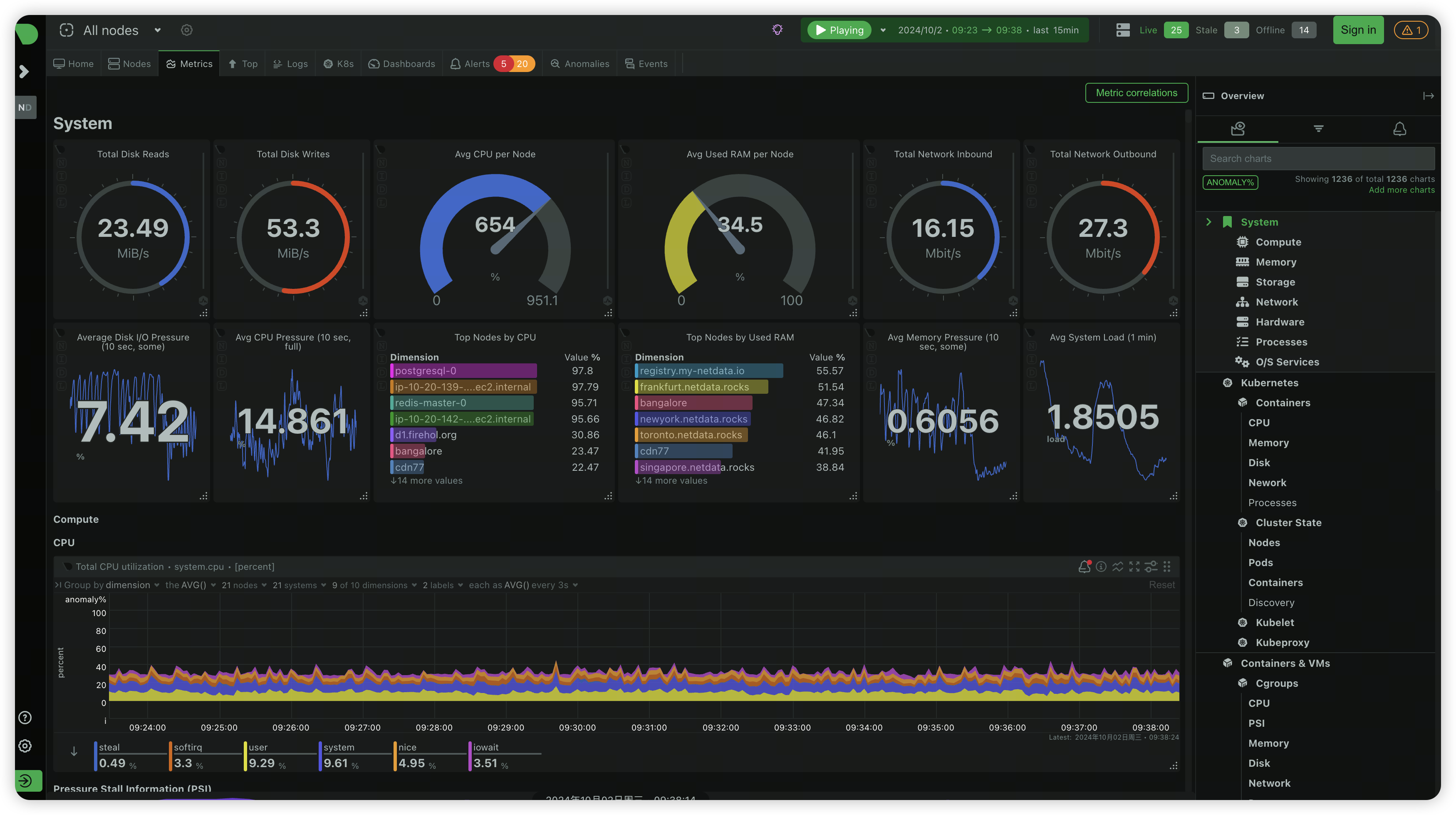
Task: Click the Add more charts link
Action: [x=1401, y=190]
